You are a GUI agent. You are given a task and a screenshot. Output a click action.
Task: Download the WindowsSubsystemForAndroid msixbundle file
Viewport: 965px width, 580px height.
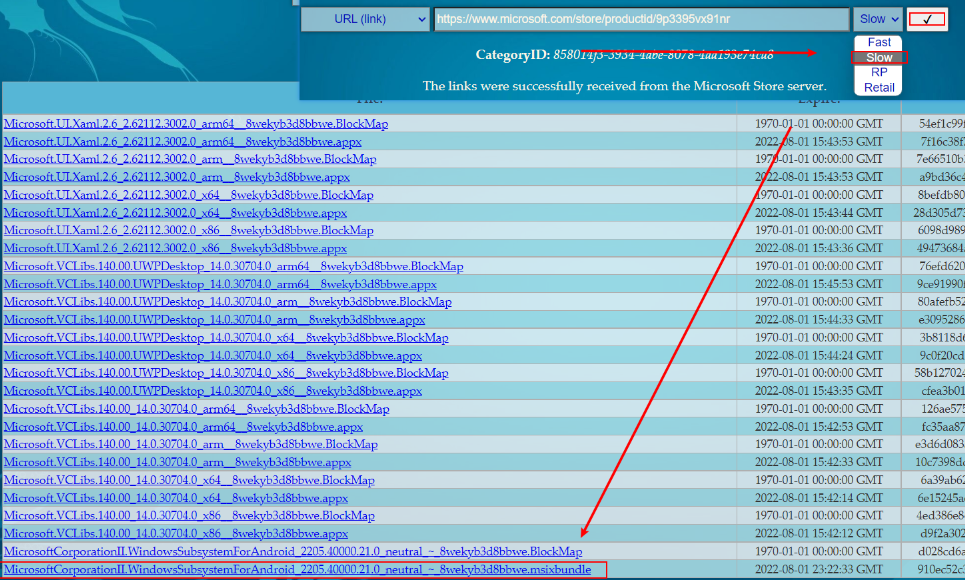pos(297,570)
